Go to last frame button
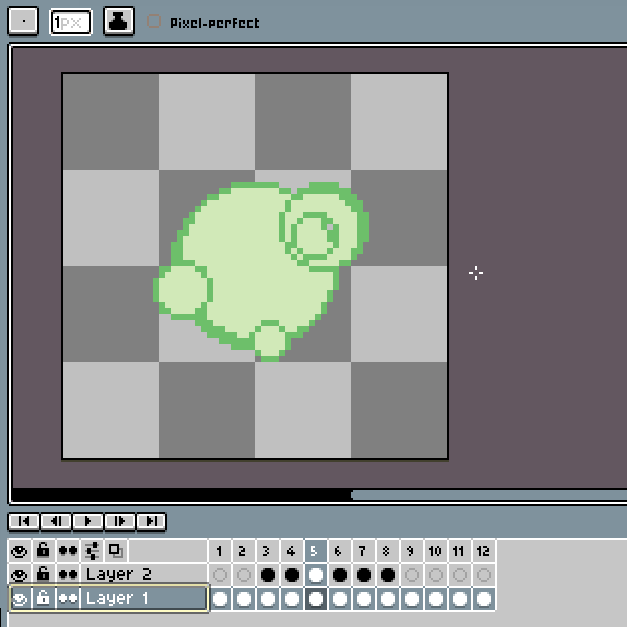Screen dimensions: 627x627 (x=152, y=521)
